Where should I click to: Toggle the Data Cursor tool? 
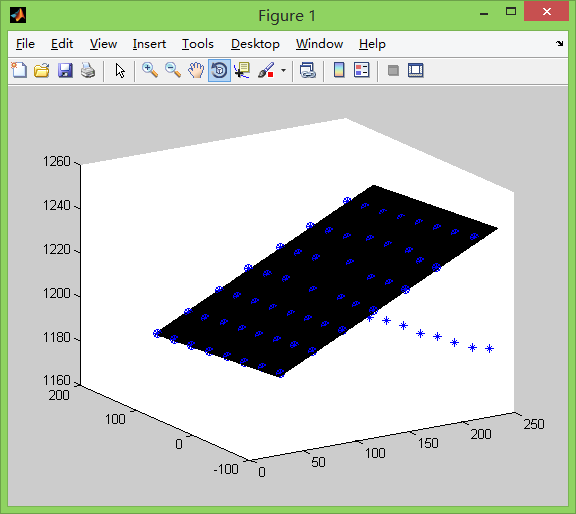point(242,70)
